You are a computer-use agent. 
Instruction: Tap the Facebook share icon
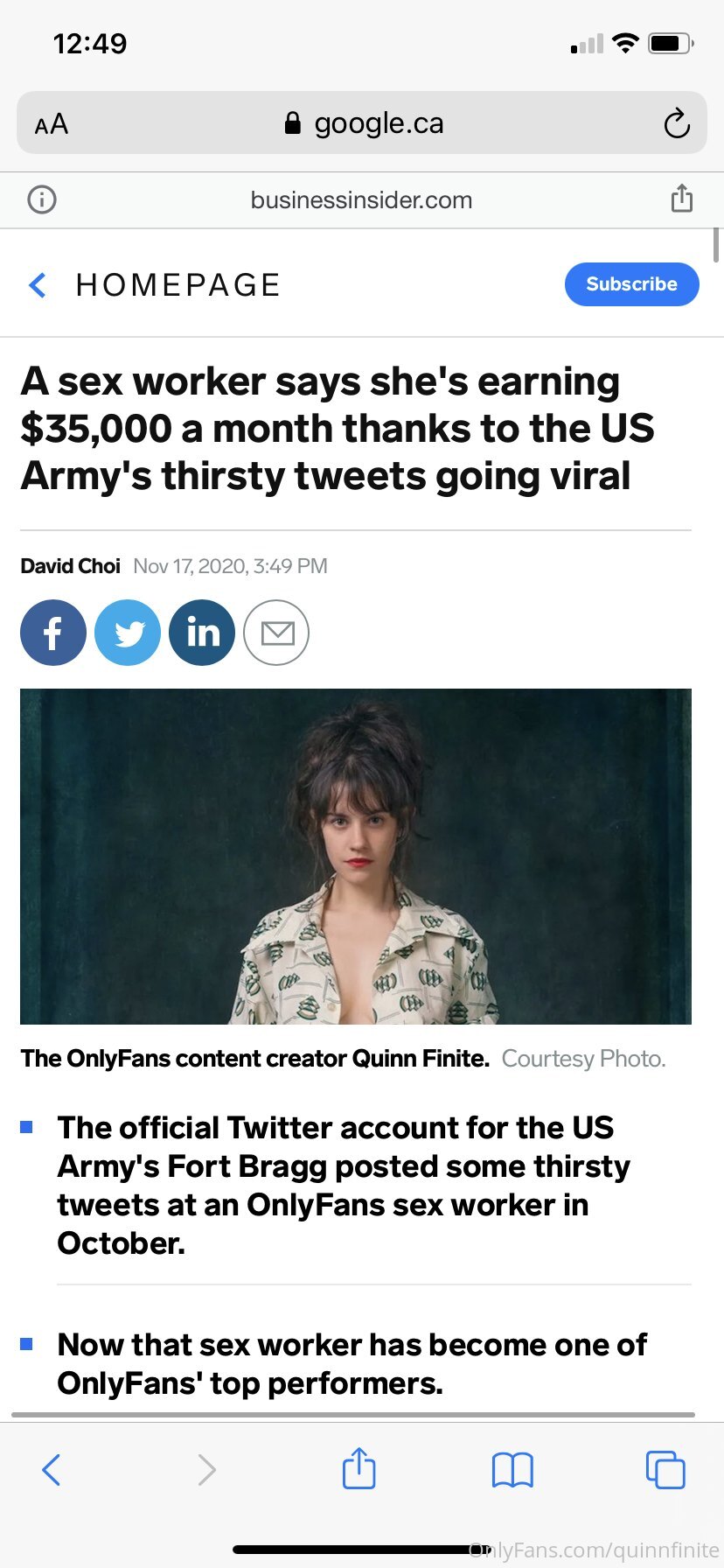(x=53, y=633)
